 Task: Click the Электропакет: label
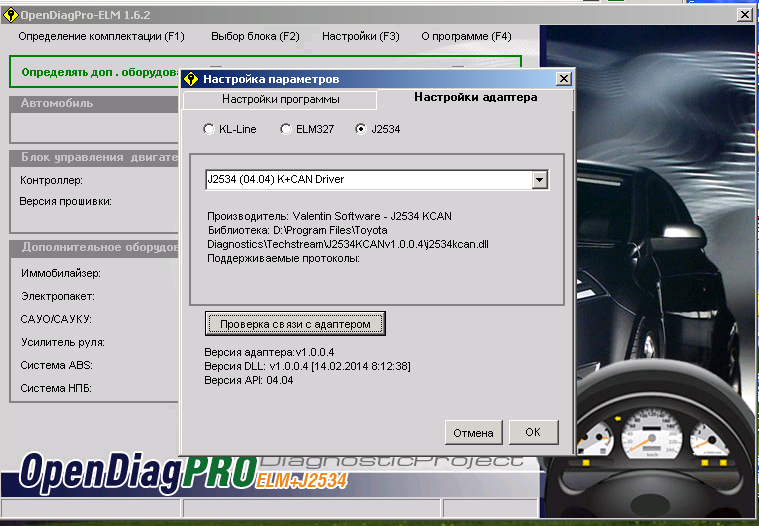click(58, 296)
